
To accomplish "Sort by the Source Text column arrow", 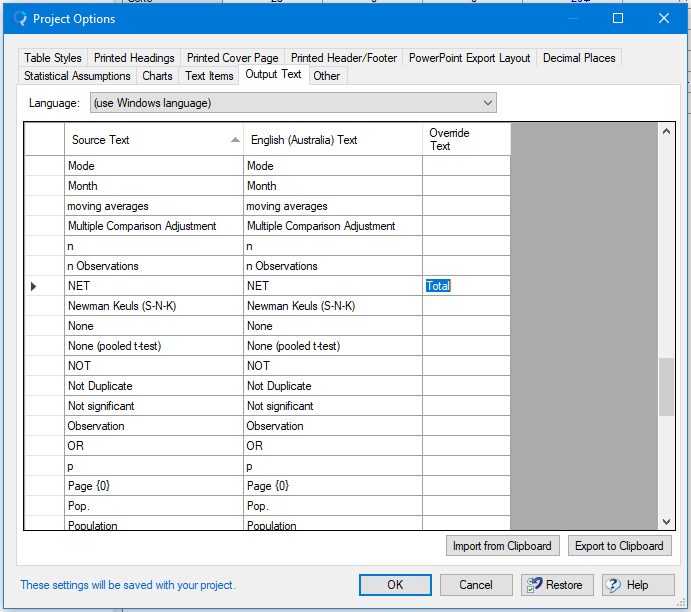I will pos(235,140).
